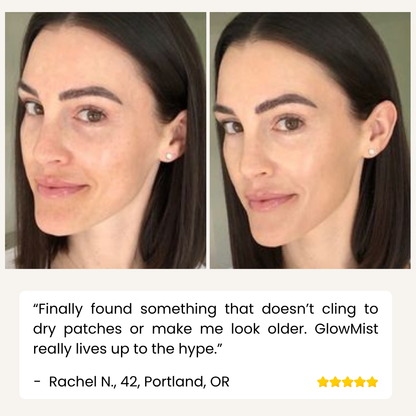Image resolution: width=416 pixels, height=416 pixels.
Task: Click the reviewer name Rachel N.
Action: 83,382
